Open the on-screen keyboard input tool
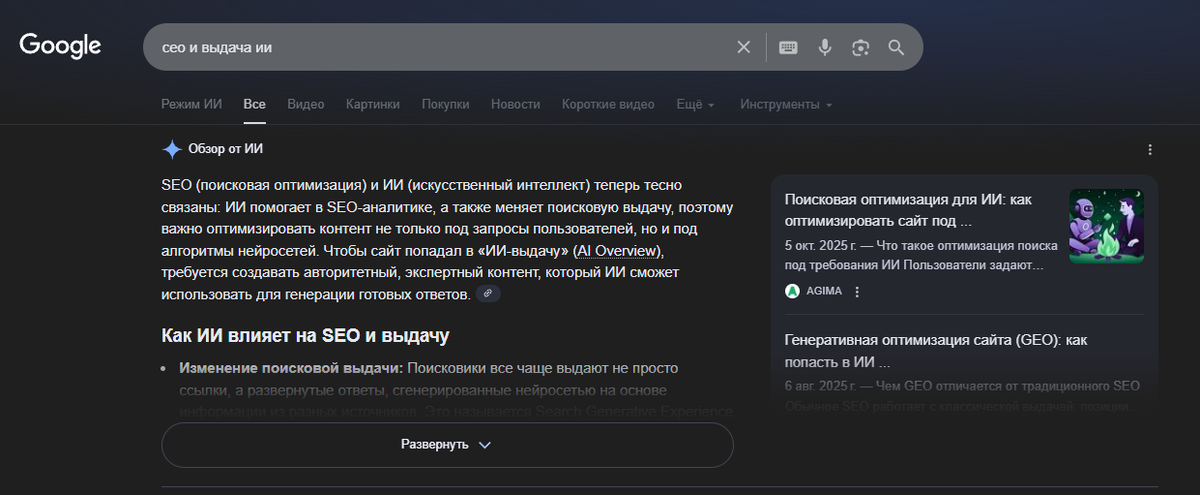 [x=788, y=47]
